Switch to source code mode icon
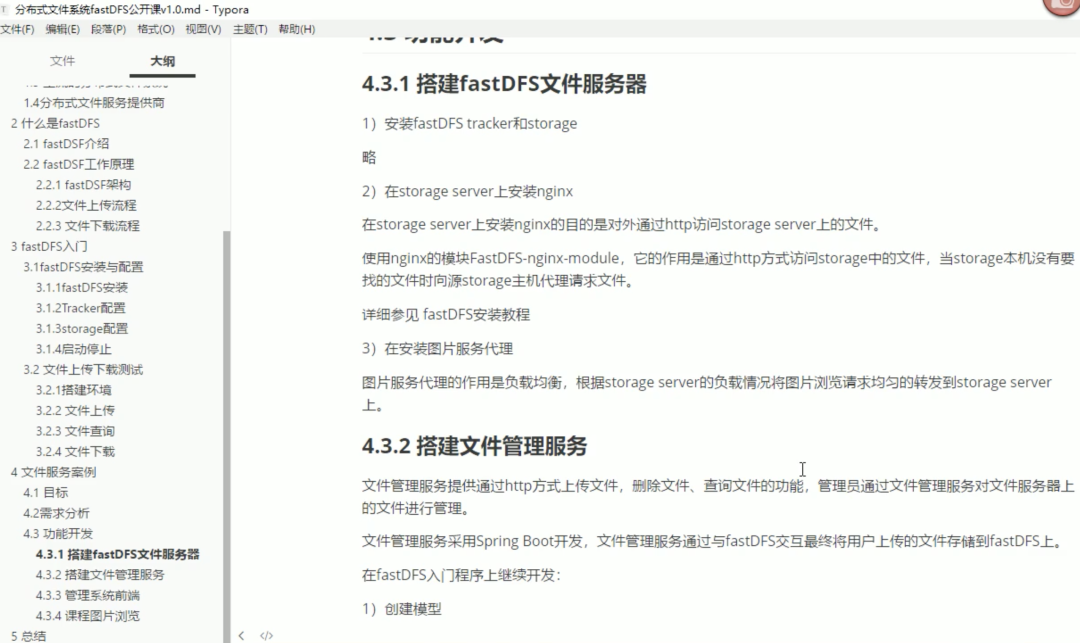Viewport: 1080px width, 643px height. tap(267, 635)
